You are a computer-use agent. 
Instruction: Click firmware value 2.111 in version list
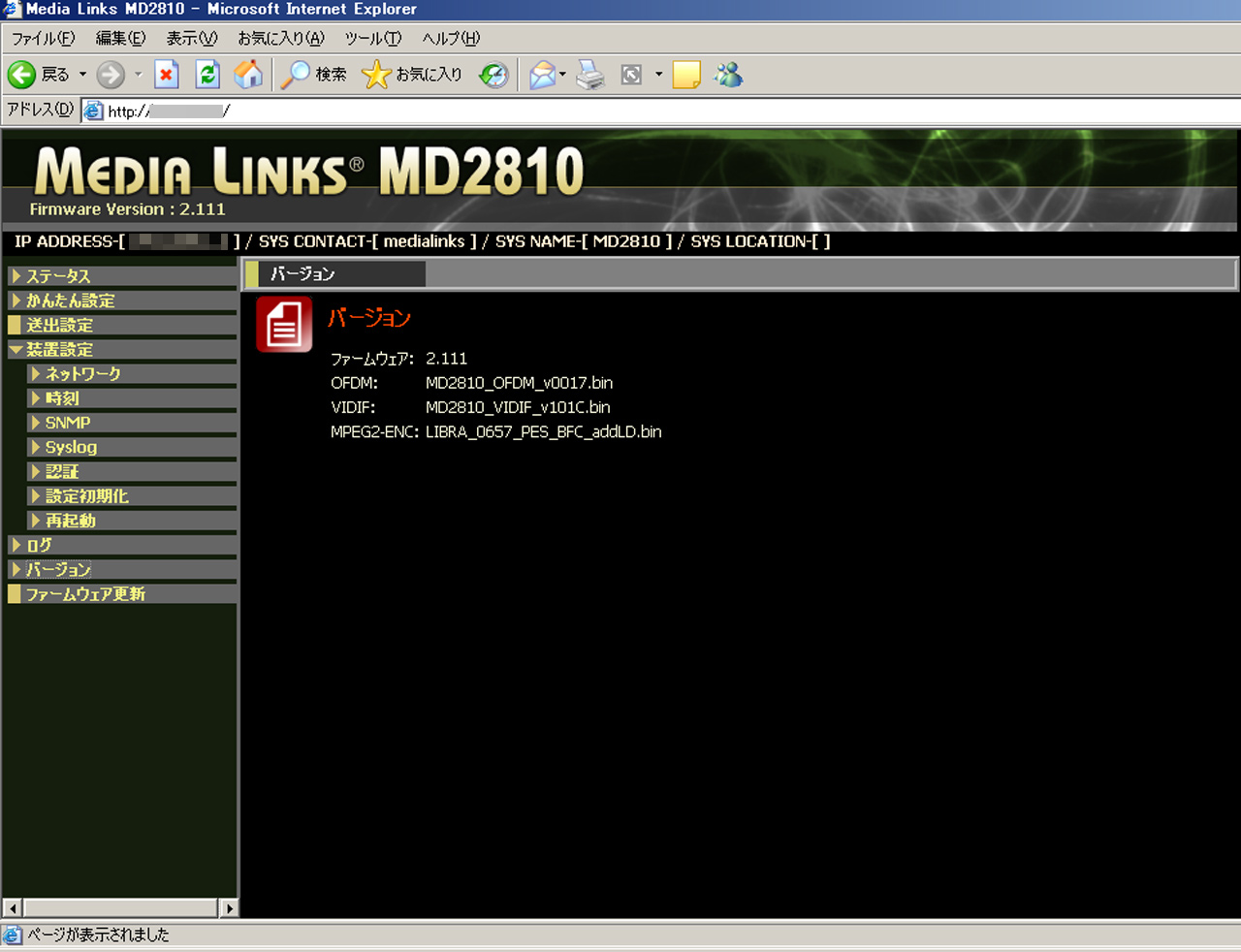tap(446, 359)
